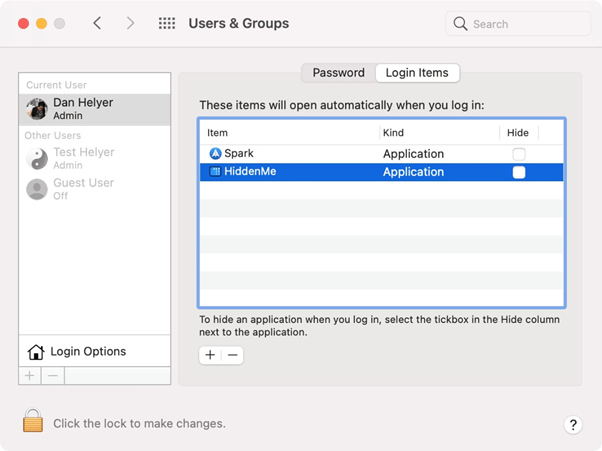602x451 pixels.
Task: Click the Login Options house icon
Action: coord(36,352)
